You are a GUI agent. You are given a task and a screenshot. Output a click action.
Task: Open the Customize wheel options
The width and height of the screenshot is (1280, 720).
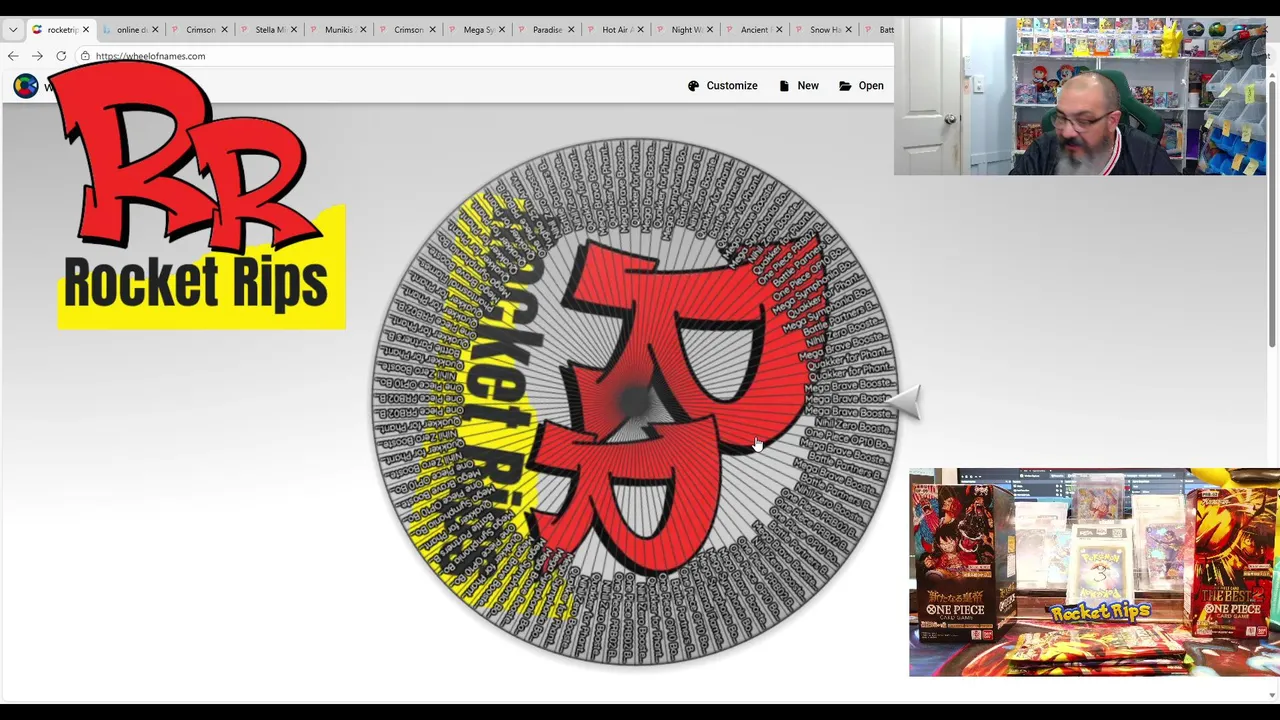point(722,86)
